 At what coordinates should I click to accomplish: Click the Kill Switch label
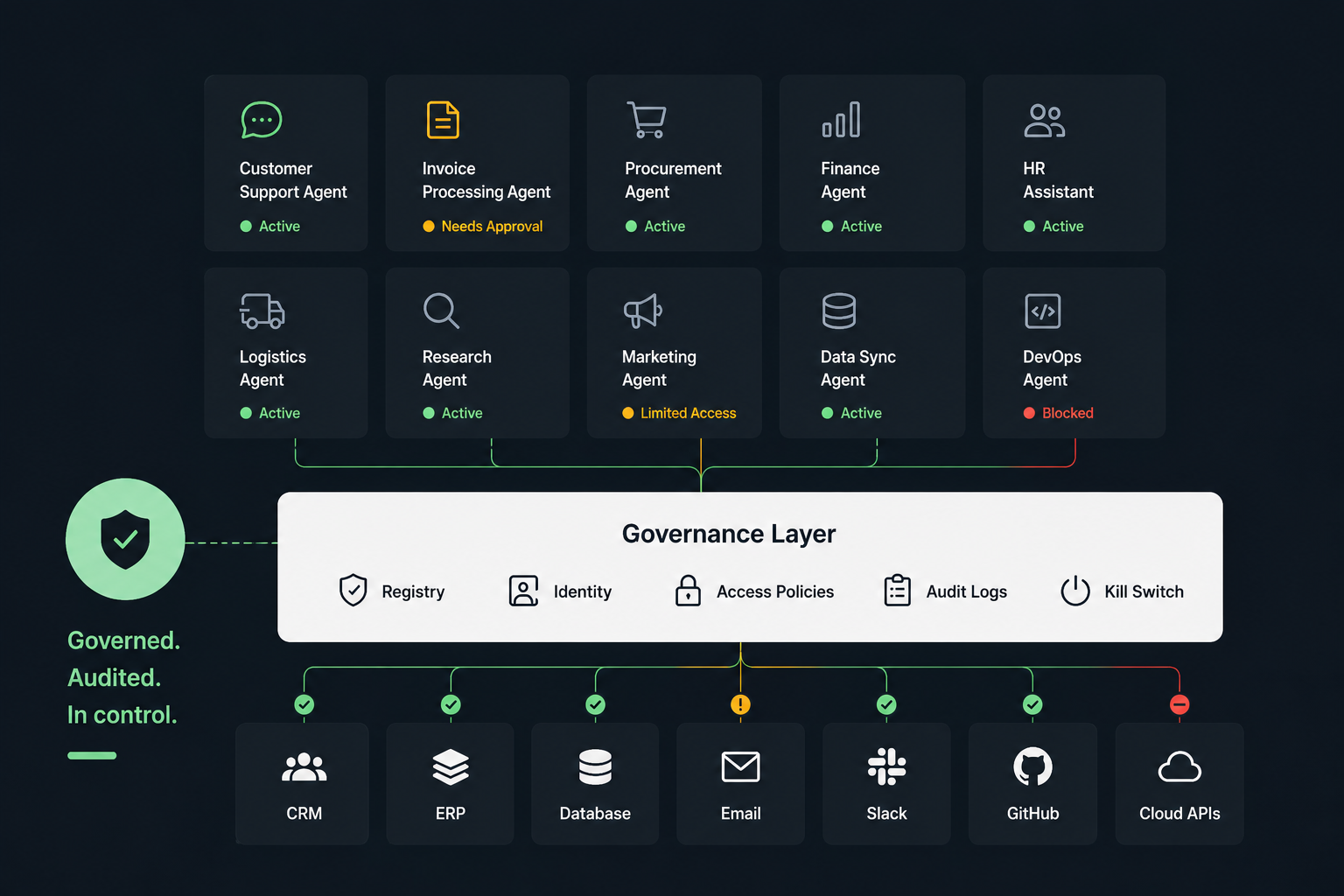1144,591
